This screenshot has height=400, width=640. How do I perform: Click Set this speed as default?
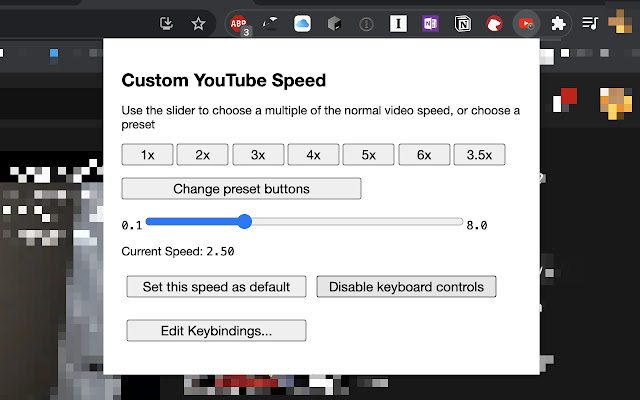pos(216,287)
